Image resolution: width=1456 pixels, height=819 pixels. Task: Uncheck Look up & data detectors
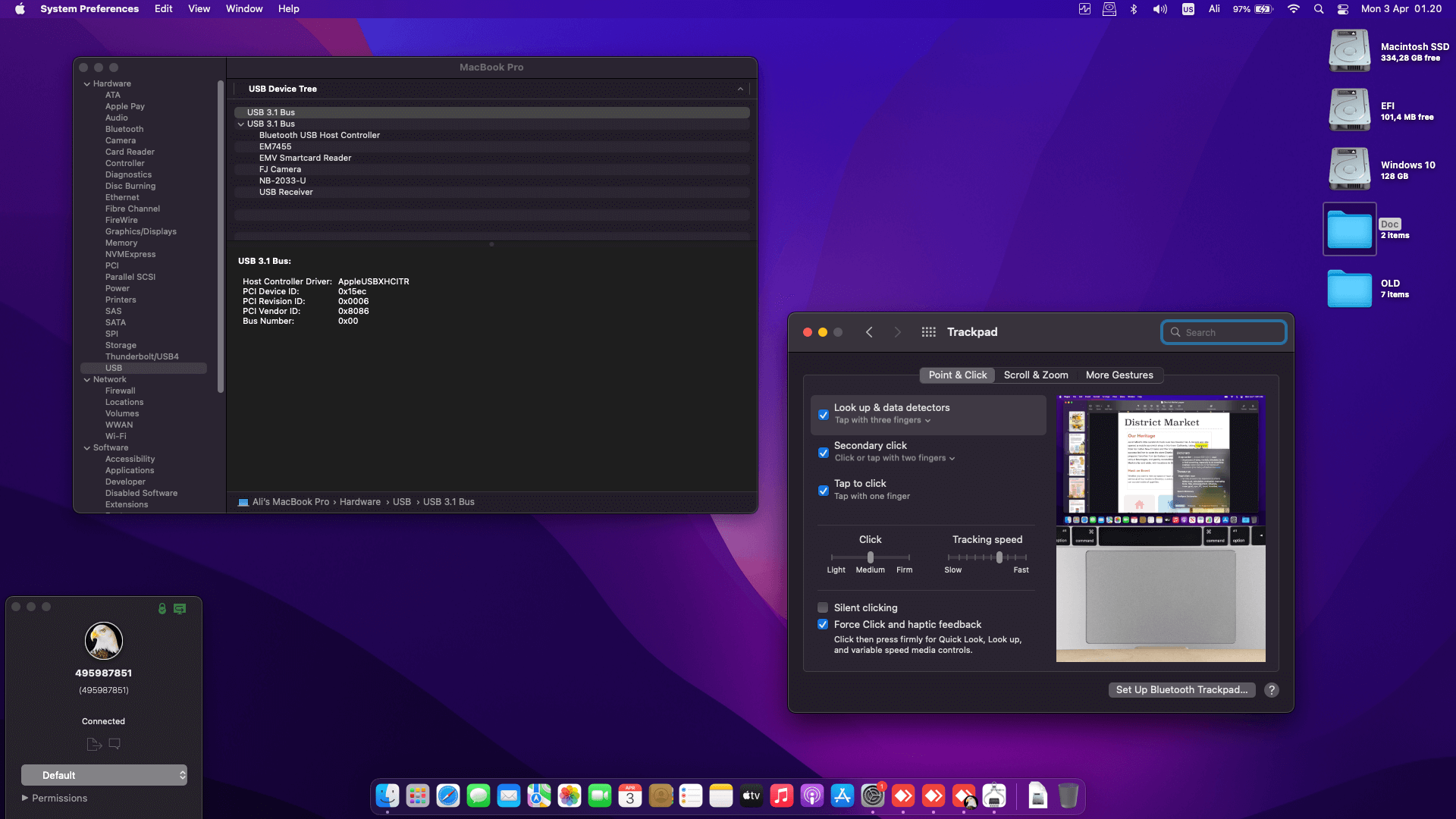[x=824, y=415]
